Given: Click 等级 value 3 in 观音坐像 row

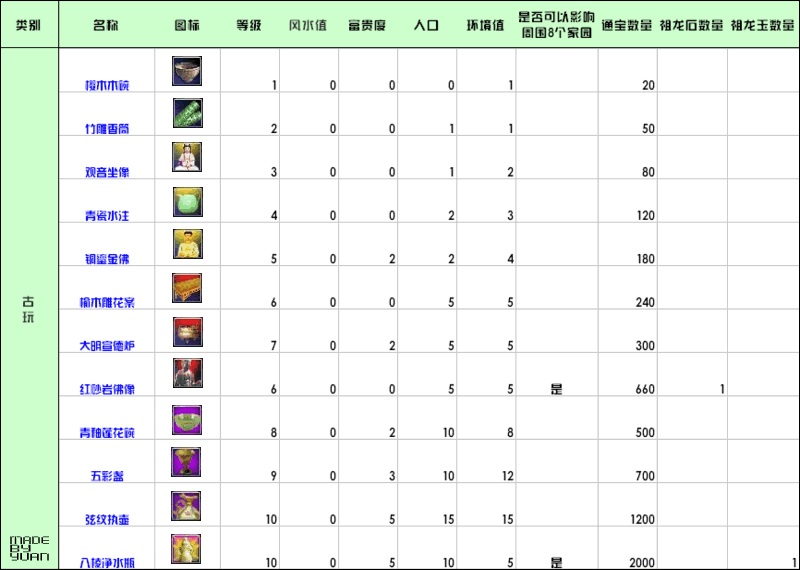Looking at the screenshot, I should [x=273, y=172].
